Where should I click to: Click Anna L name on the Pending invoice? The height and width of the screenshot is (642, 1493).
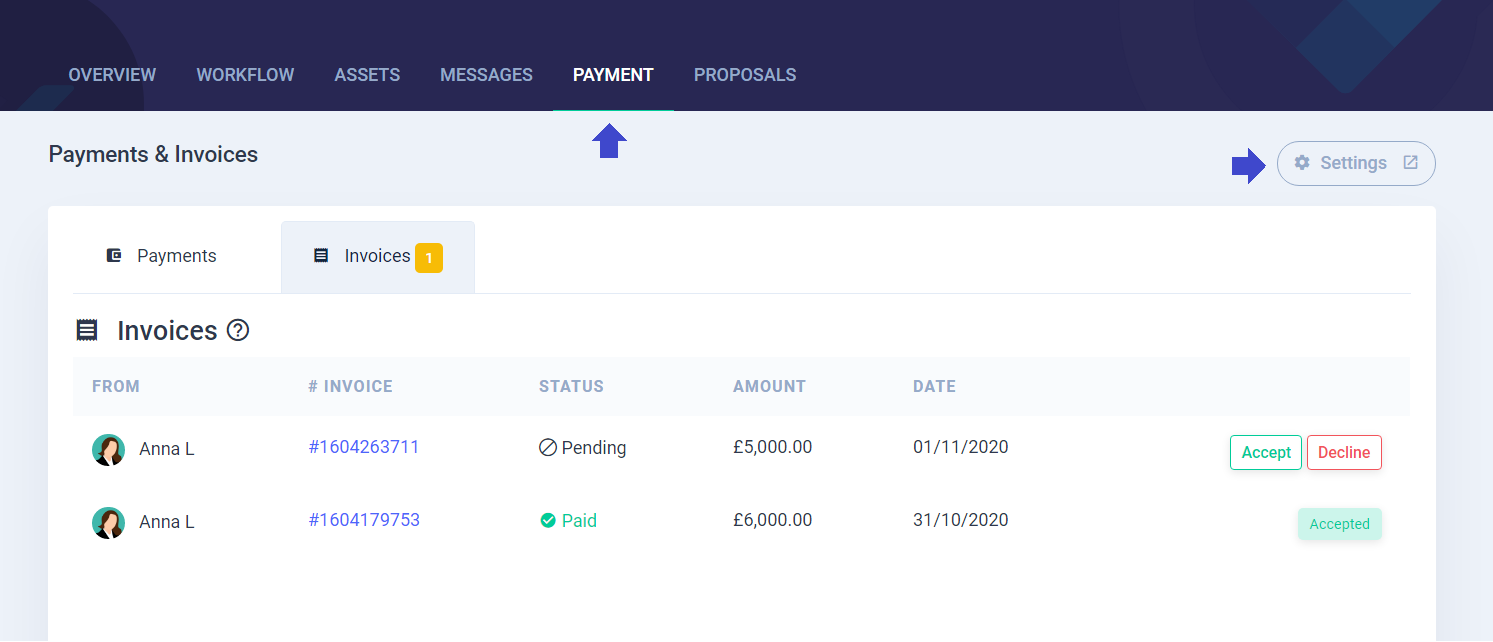(167, 449)
